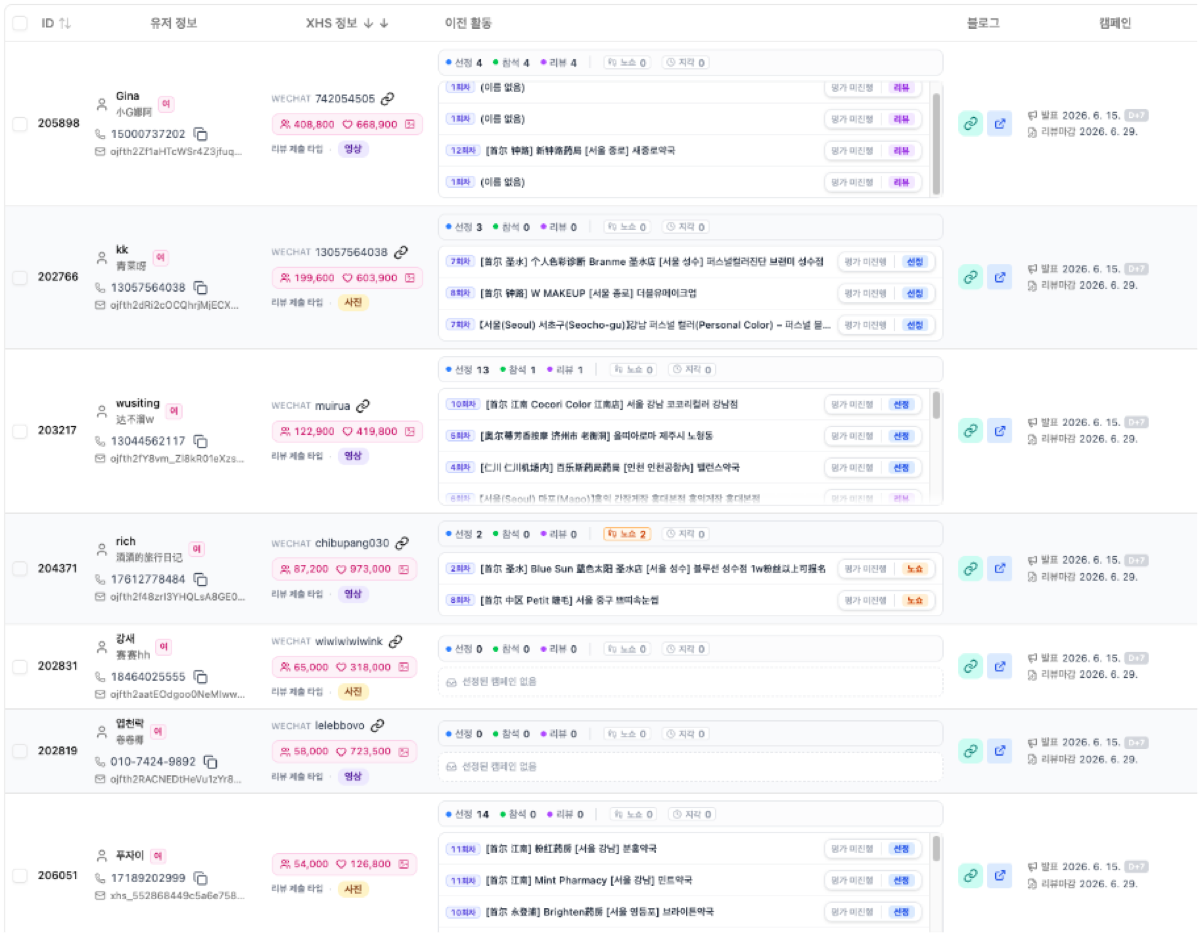Open blue external link button for row 202766

coord(1000,277)
